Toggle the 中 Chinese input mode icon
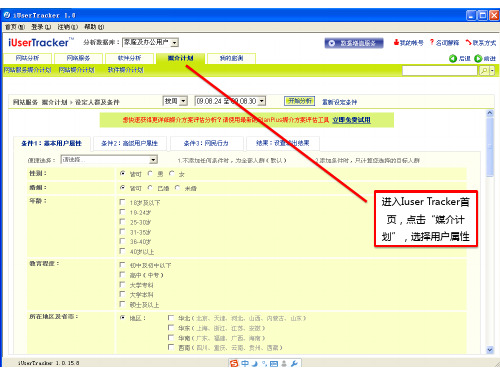Image resolution: width=500 pixels, height=375 pixels. 245,363
